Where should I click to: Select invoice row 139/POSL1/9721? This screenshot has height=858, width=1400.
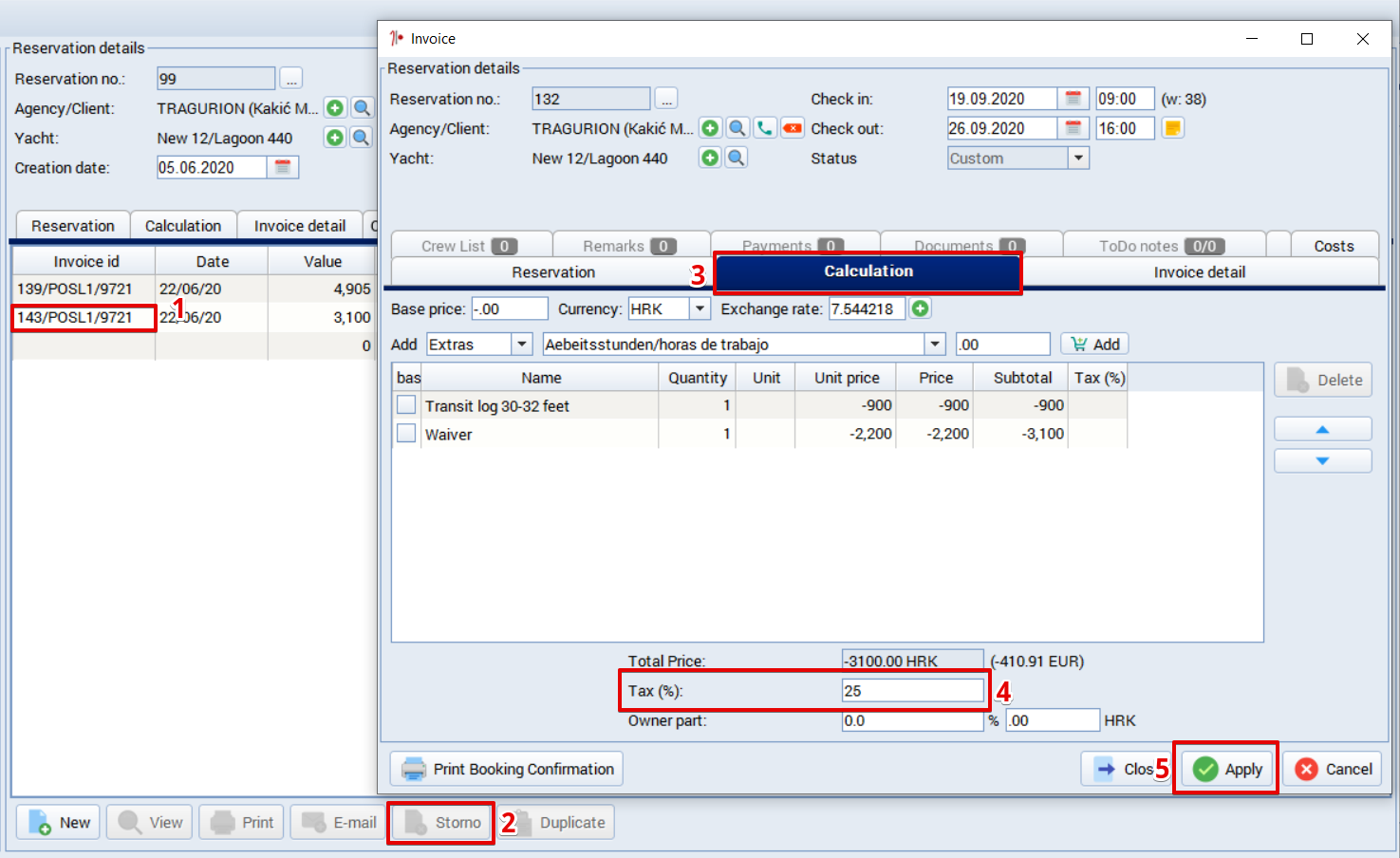pos(194,289)
